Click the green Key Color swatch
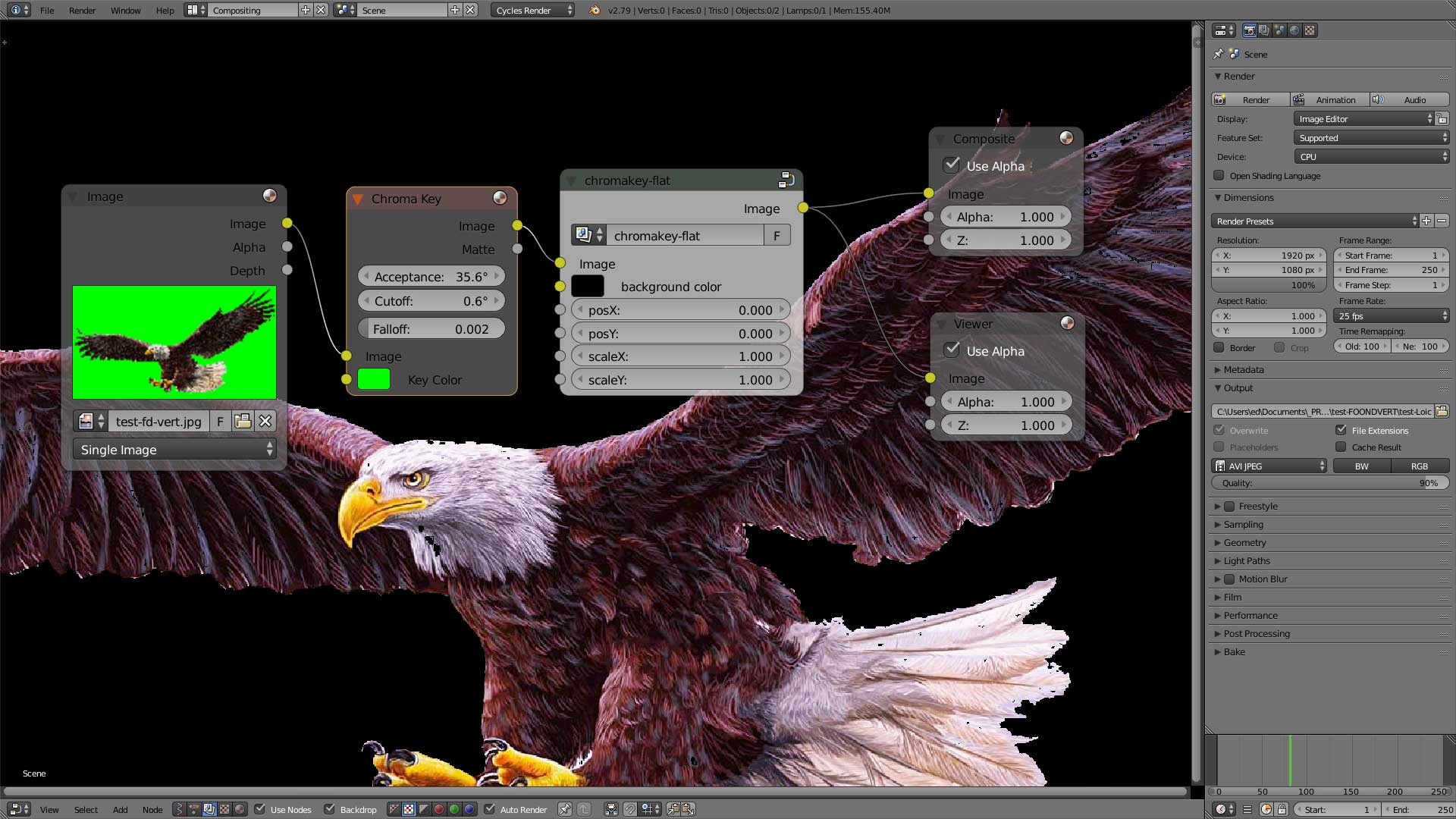 pos(374,379)
